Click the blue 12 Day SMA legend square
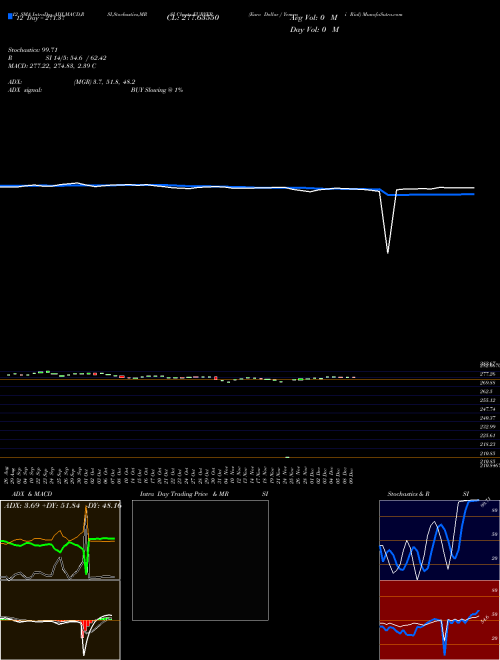This screenshot has height=660, width=500. pyautogui.click(x=10, y=16)
